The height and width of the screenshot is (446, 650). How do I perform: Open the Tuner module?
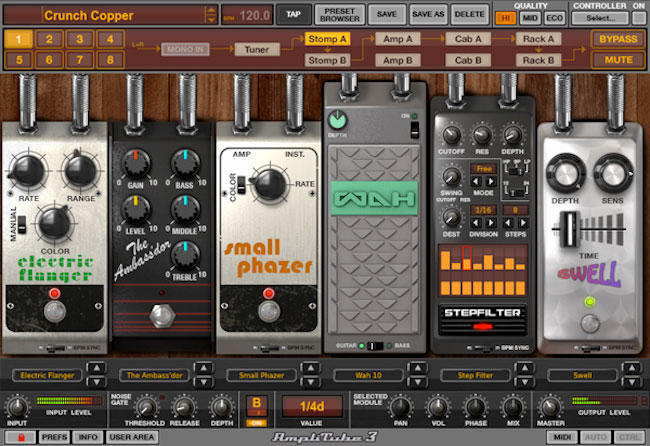[257, 50]
